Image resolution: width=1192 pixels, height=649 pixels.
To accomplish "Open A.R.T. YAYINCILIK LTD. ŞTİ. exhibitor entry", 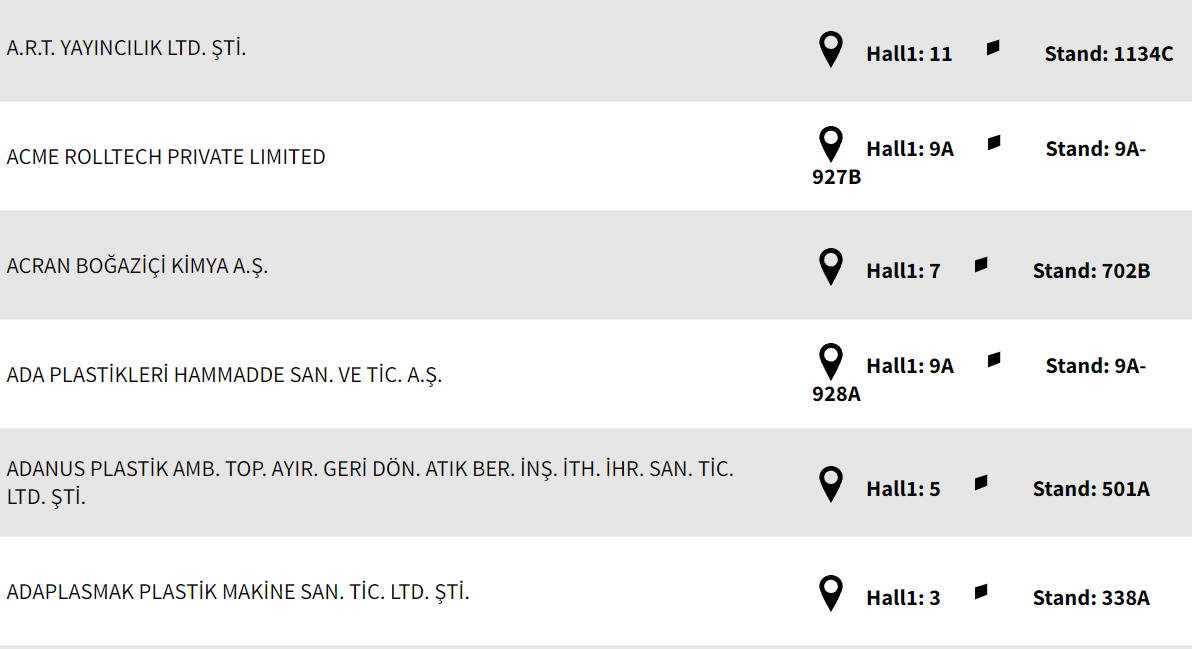I will [126, 48].
